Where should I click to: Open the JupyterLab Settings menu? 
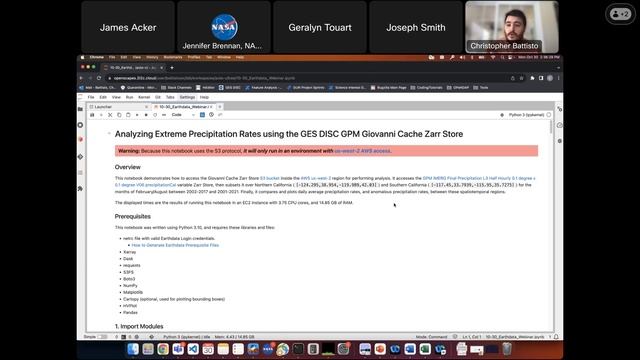pos(187,97)
